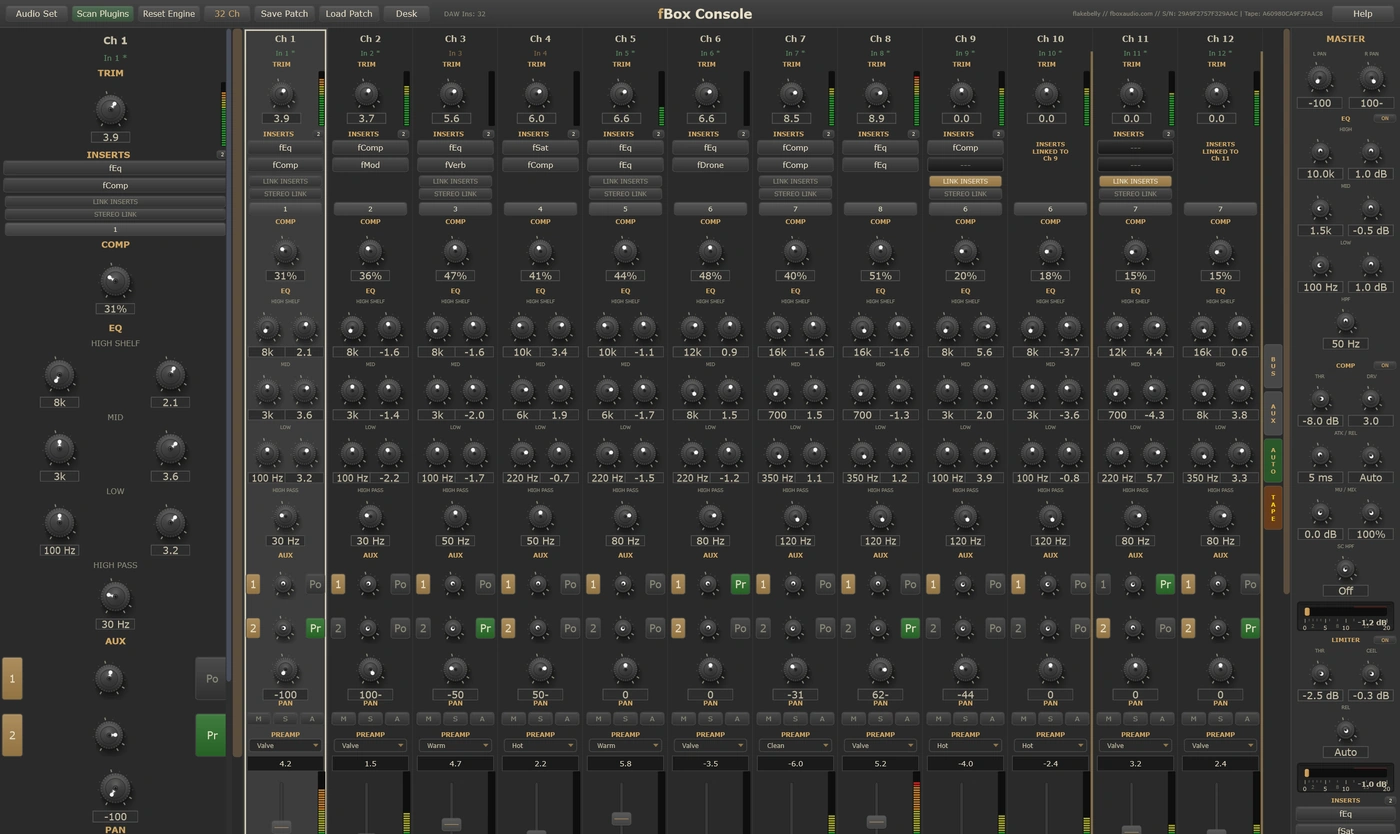Select the green AUTO side tab

point(1273,460)
